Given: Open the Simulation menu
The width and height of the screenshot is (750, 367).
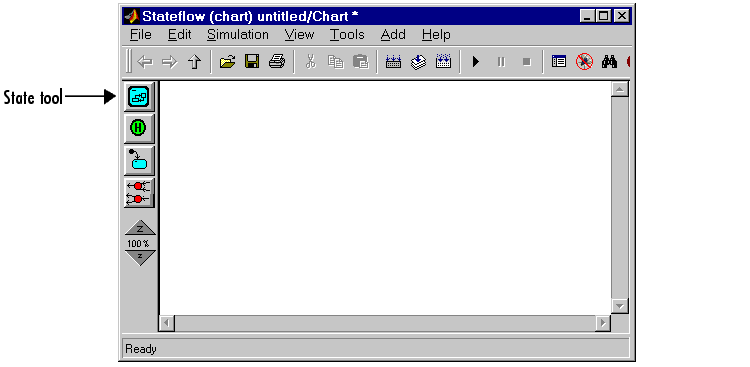Looking at the screenshot, I should (x=238, y=35).
